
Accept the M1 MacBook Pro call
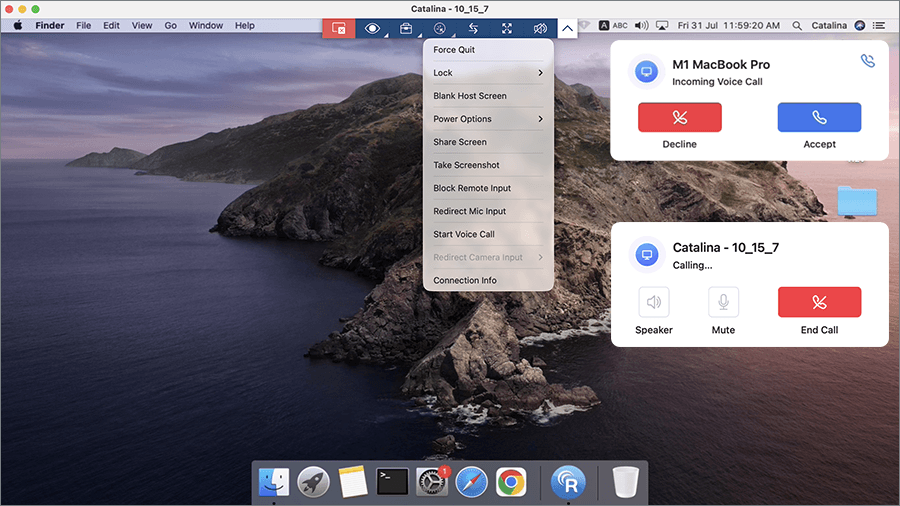click(819, 118)
